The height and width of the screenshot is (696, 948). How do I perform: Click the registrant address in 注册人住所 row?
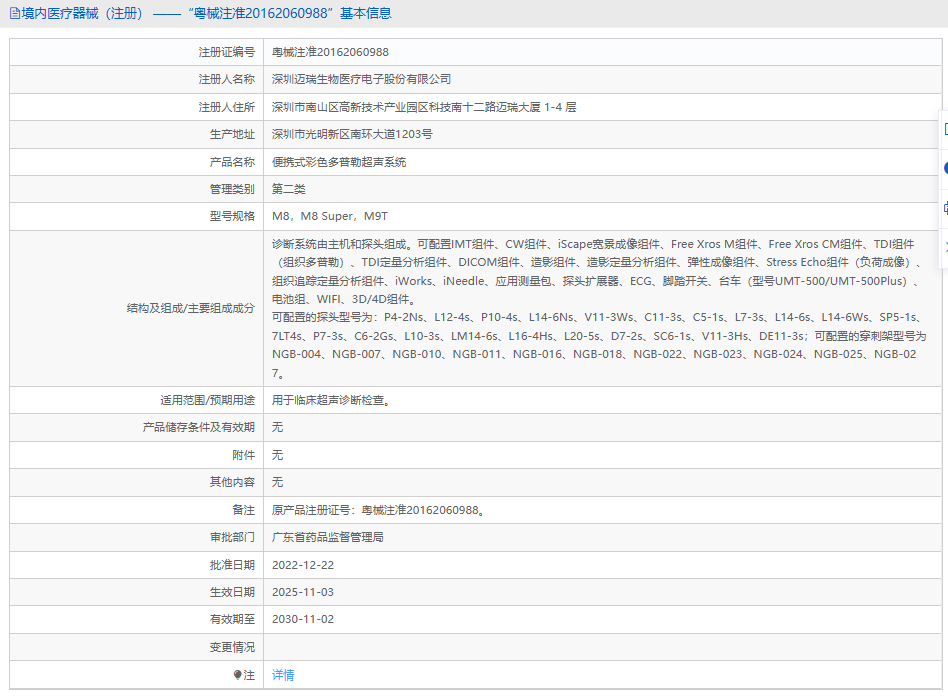[424, 107]
